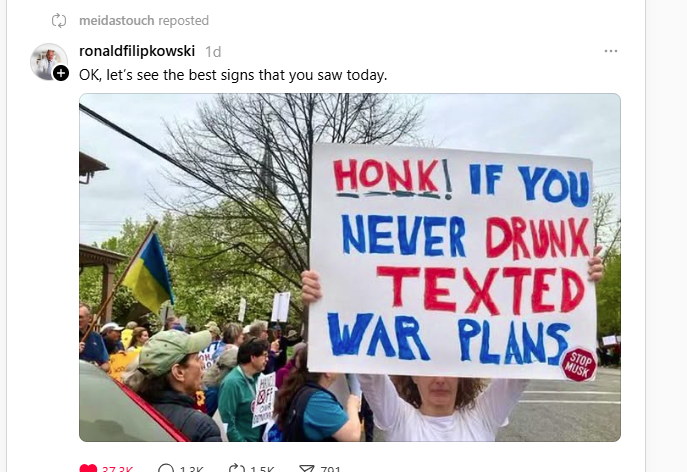Screen dimensions: 687x472
Task: Click the 'reposted' label text
Action: pyautogui.click(x=183, y=21)
